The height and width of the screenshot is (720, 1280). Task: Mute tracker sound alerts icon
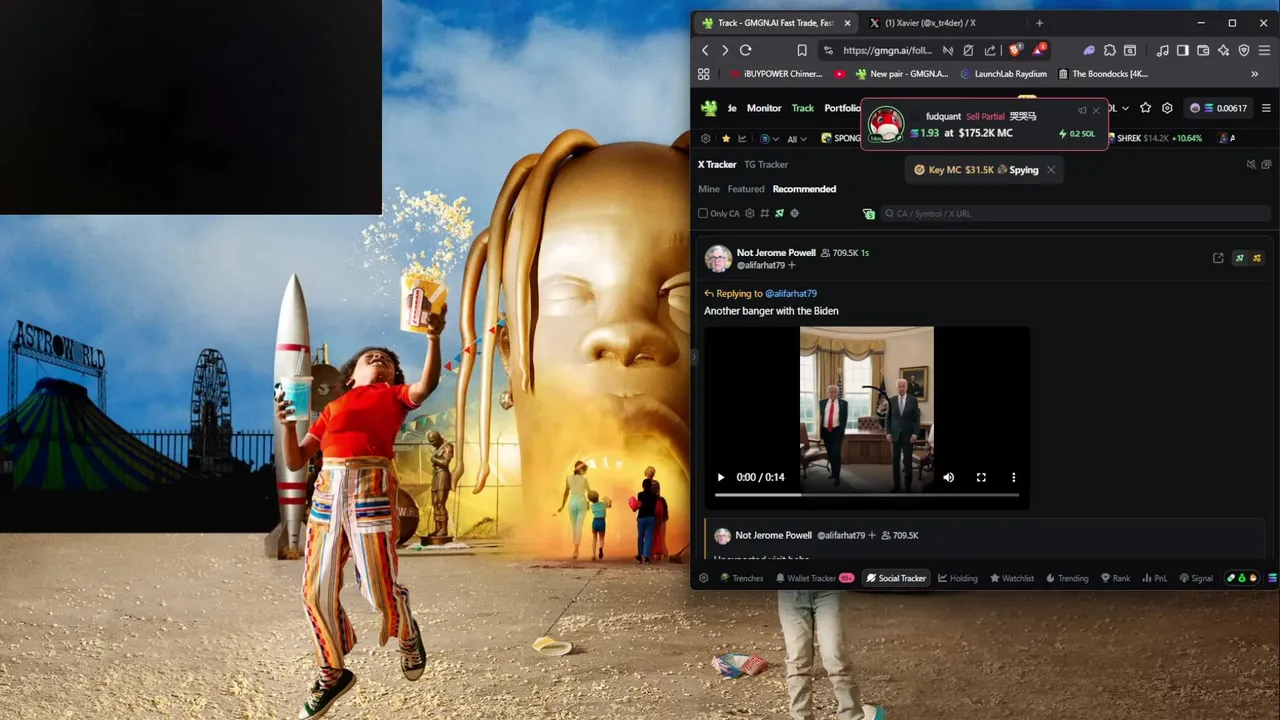click(1251, 164)
